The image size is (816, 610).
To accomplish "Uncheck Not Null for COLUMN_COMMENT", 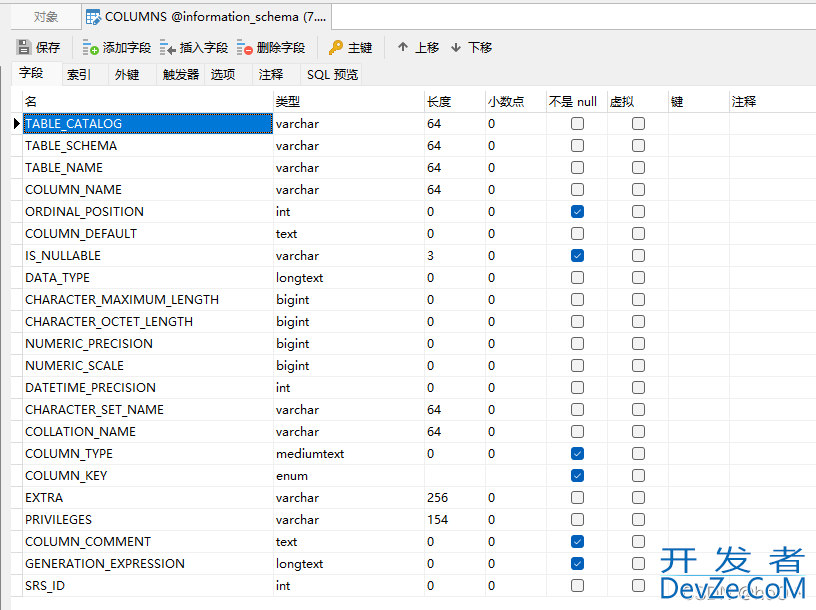I will pos(577,541).
